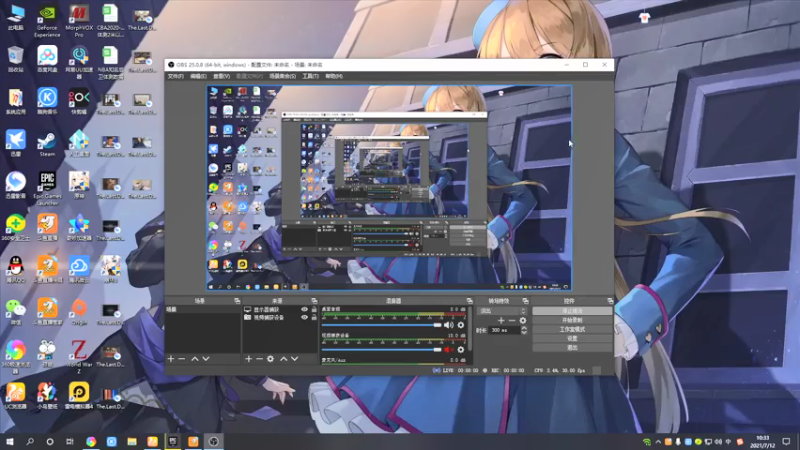The width and height of the screenshot is (800, 450).
Task: Open the Help (H) menu in OBS
Action: [334, 76]
